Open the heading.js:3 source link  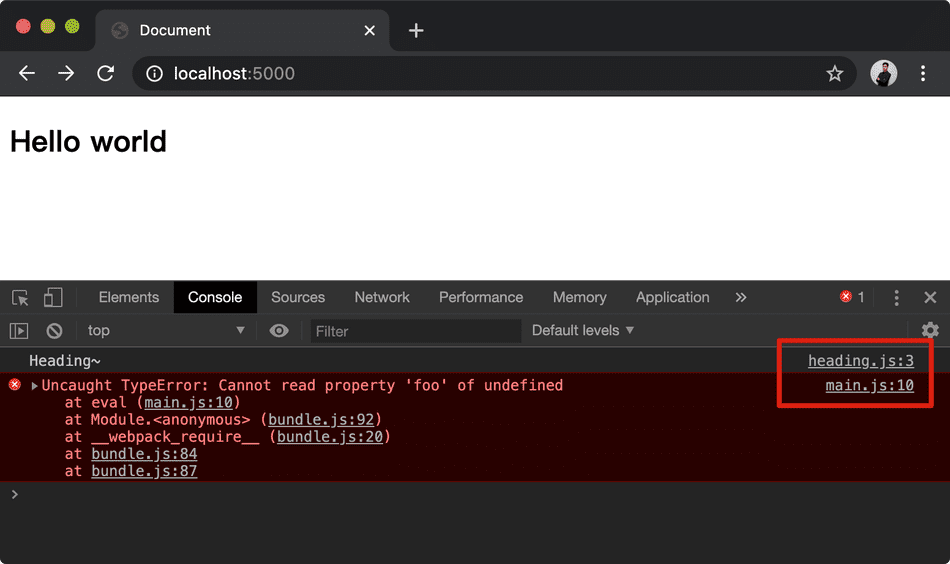[x=860, y=361]
